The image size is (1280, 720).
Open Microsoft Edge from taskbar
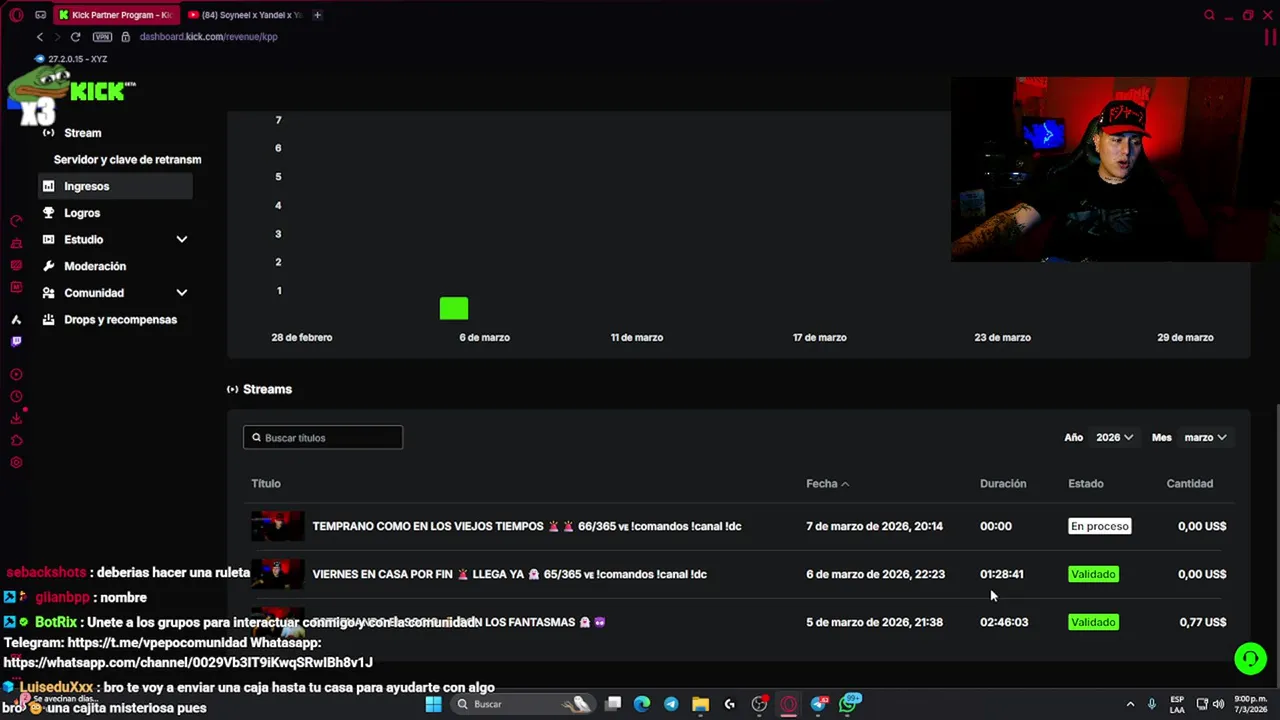click(x=642, y=704)
